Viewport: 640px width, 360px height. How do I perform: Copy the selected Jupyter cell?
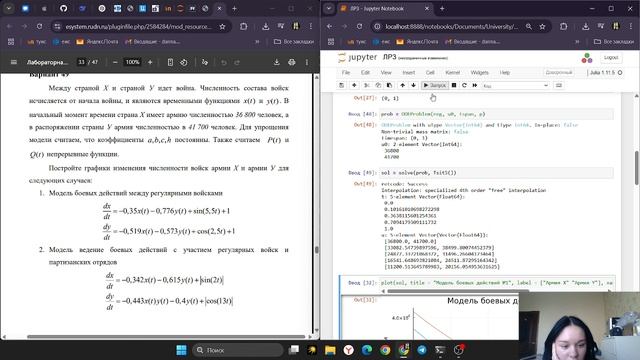378,85
